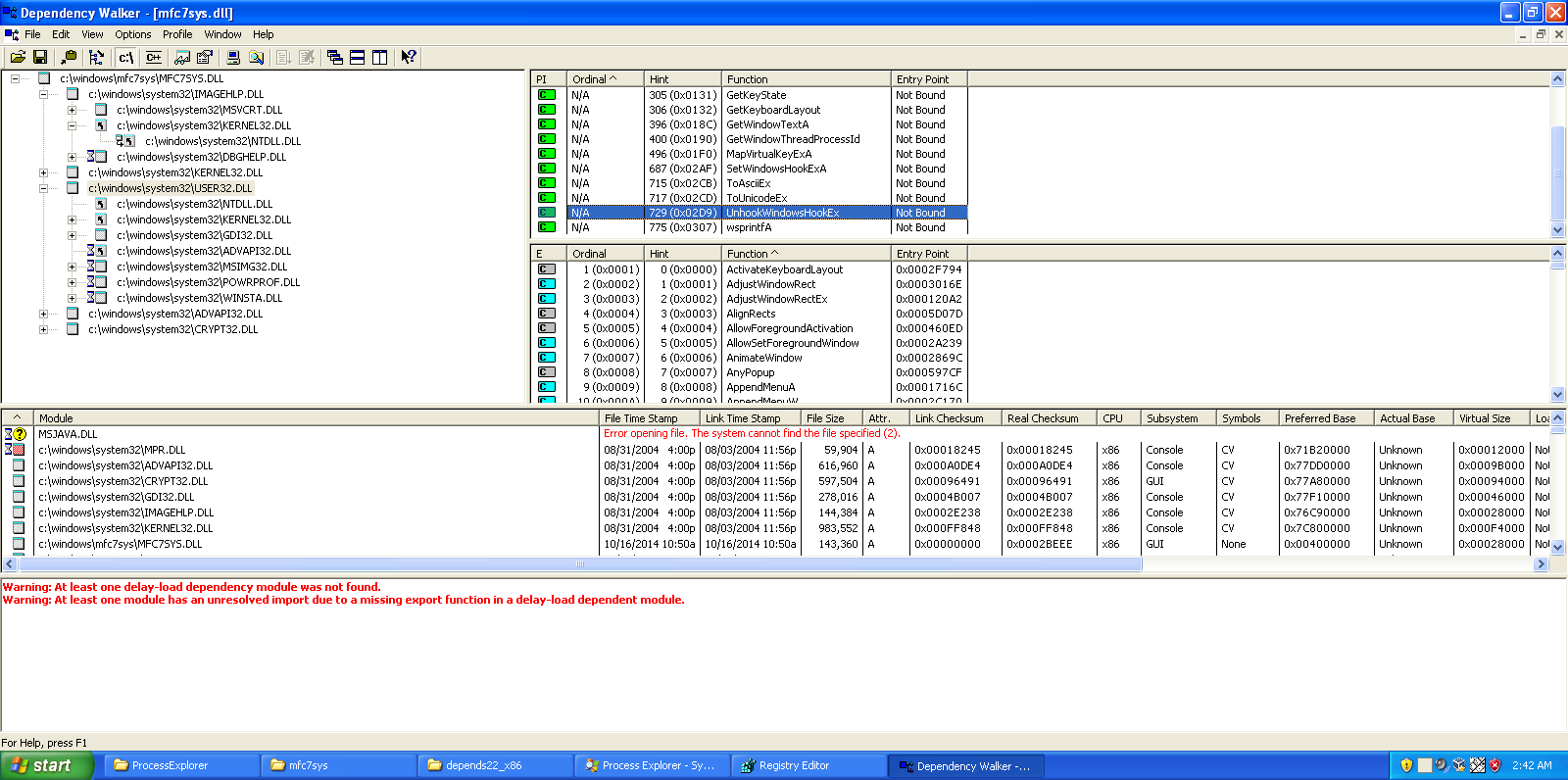Click the Open file toolbar icon
1568x780 pixels.
(x=18, y=57)
